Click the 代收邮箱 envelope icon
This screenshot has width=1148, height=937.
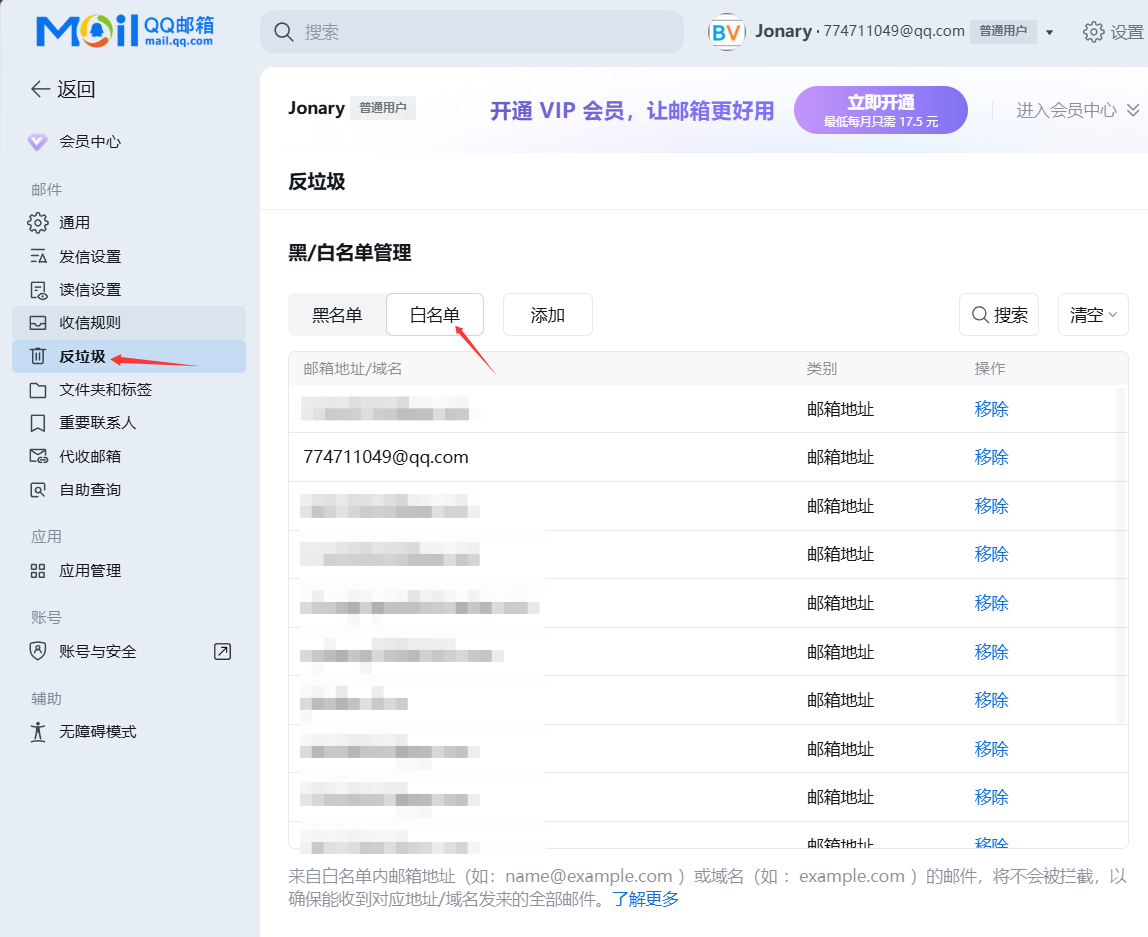(x=38, y=457)
